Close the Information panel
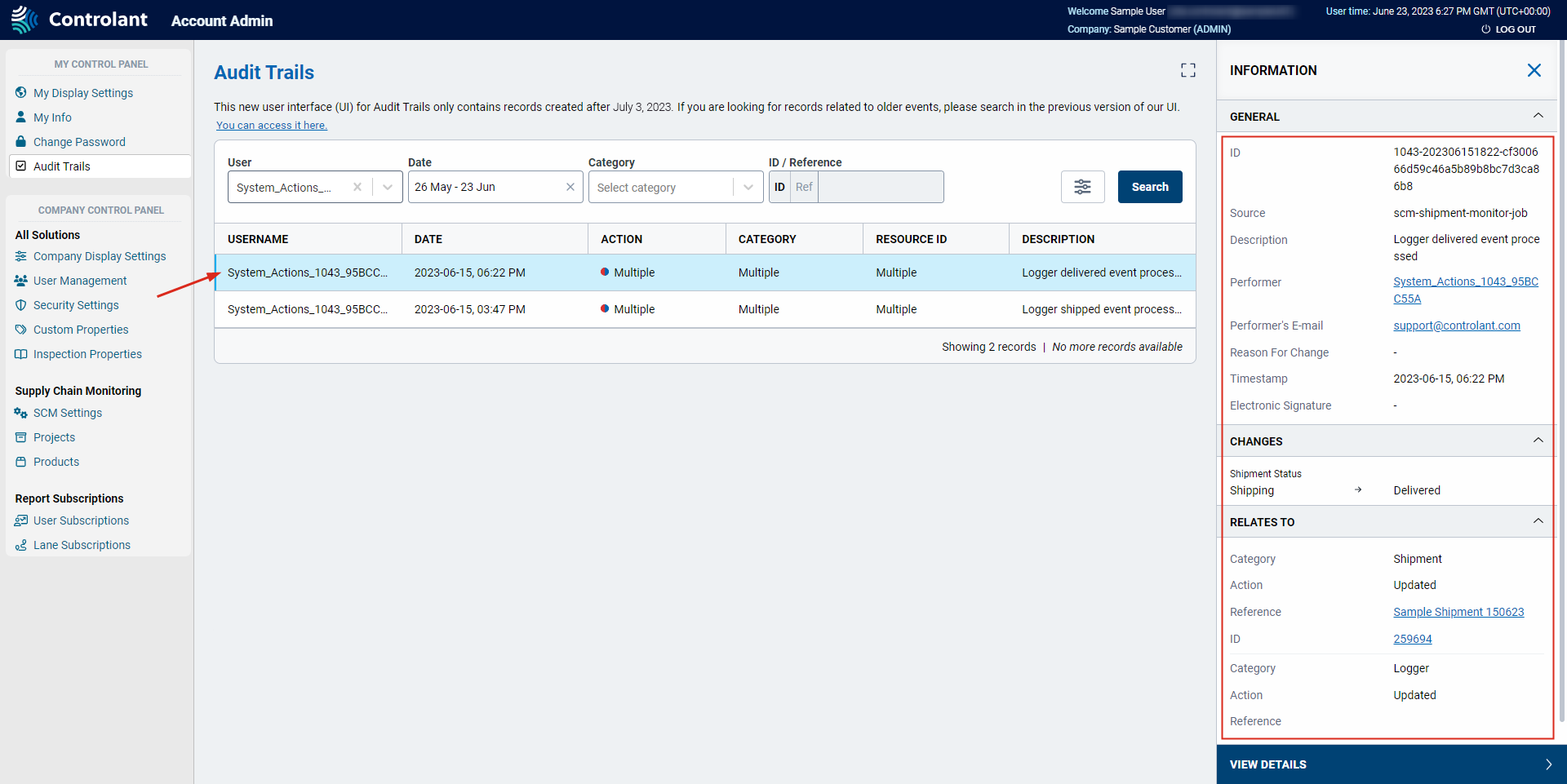This screenshot has height=784, width=1567. click(1534, 70)
